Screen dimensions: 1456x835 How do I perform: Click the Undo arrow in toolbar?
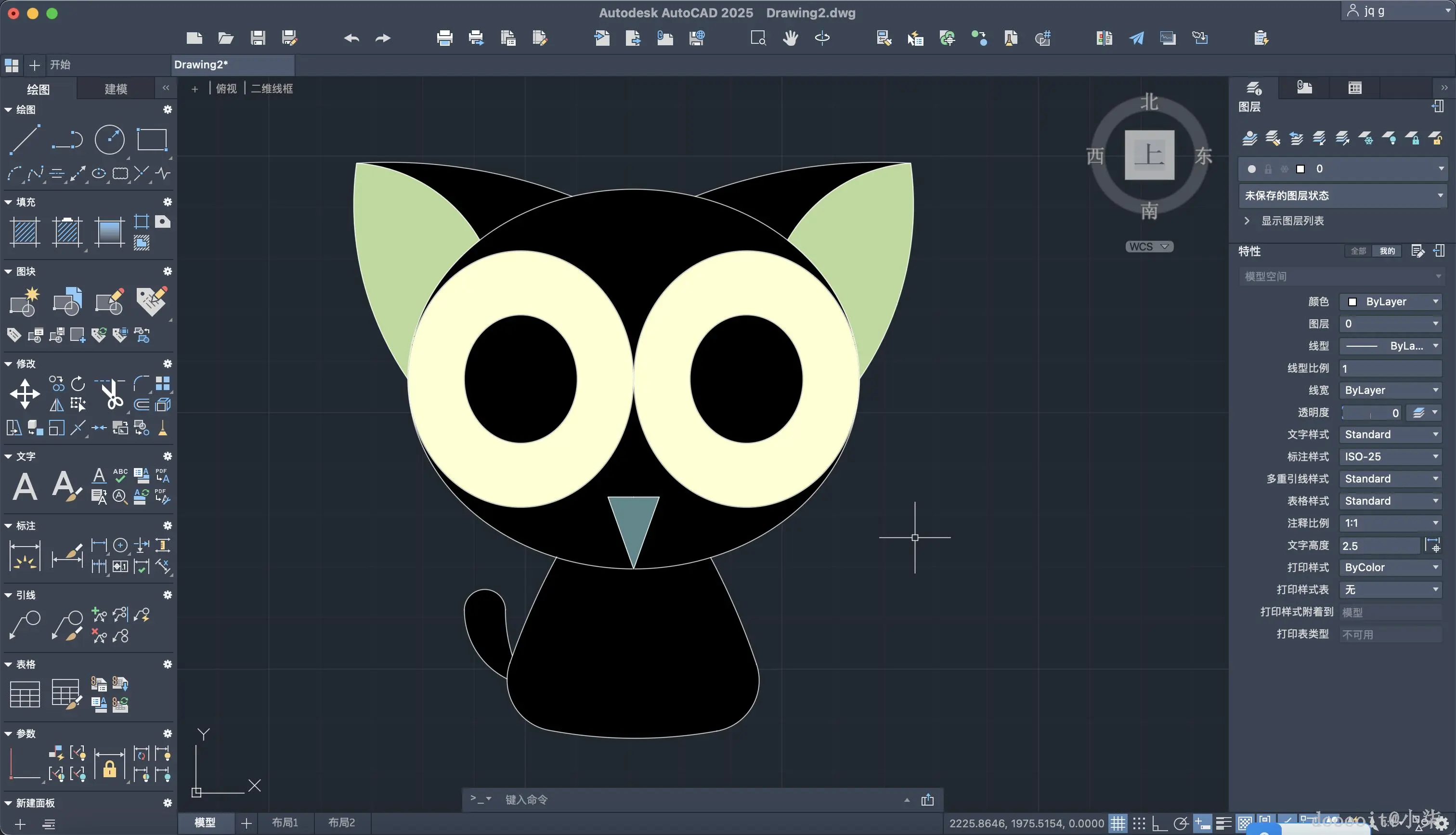tap(351, 39)
